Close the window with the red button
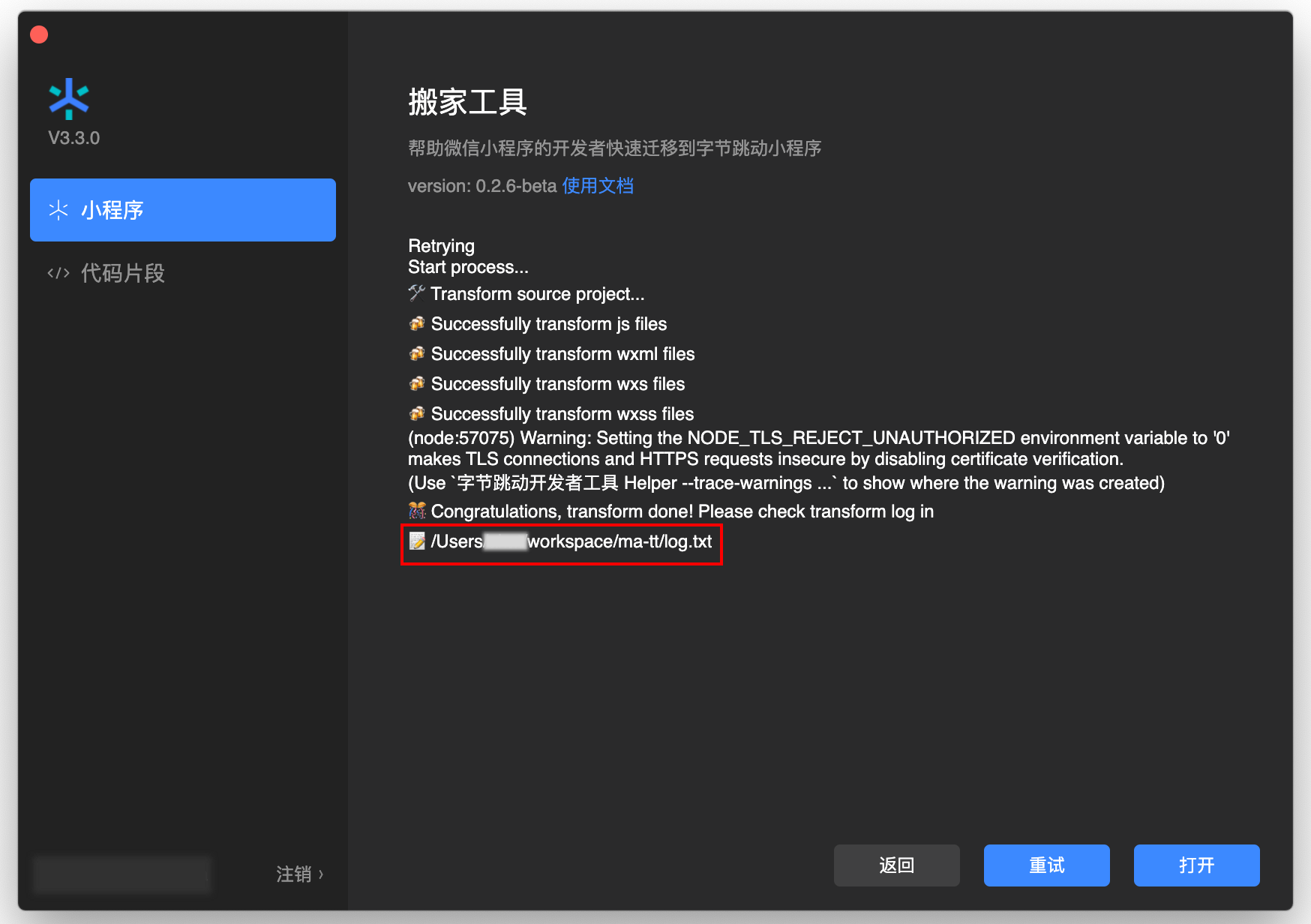The image size is (1311, 924). pyautogui.click(x=39, y=34)
